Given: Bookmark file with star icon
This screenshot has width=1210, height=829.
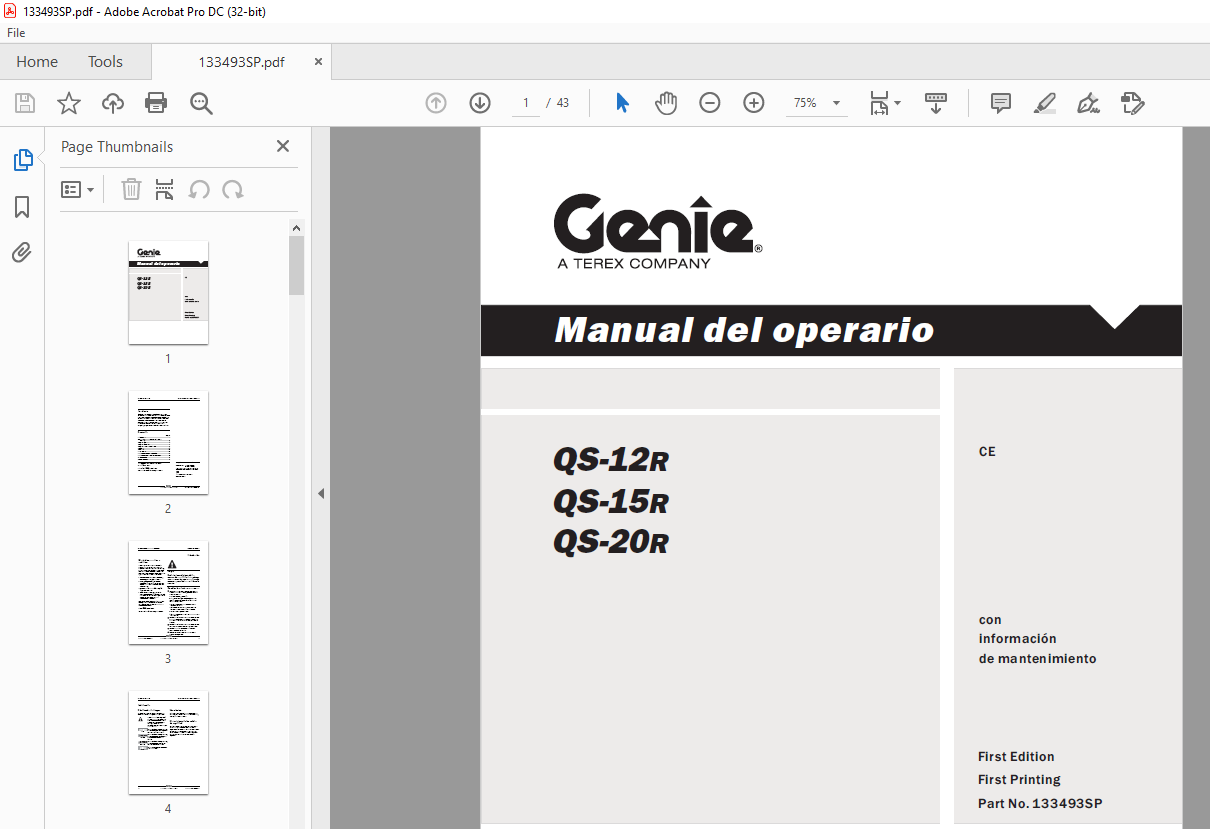Looking at the screenshot, I should (x=69, y=103).
